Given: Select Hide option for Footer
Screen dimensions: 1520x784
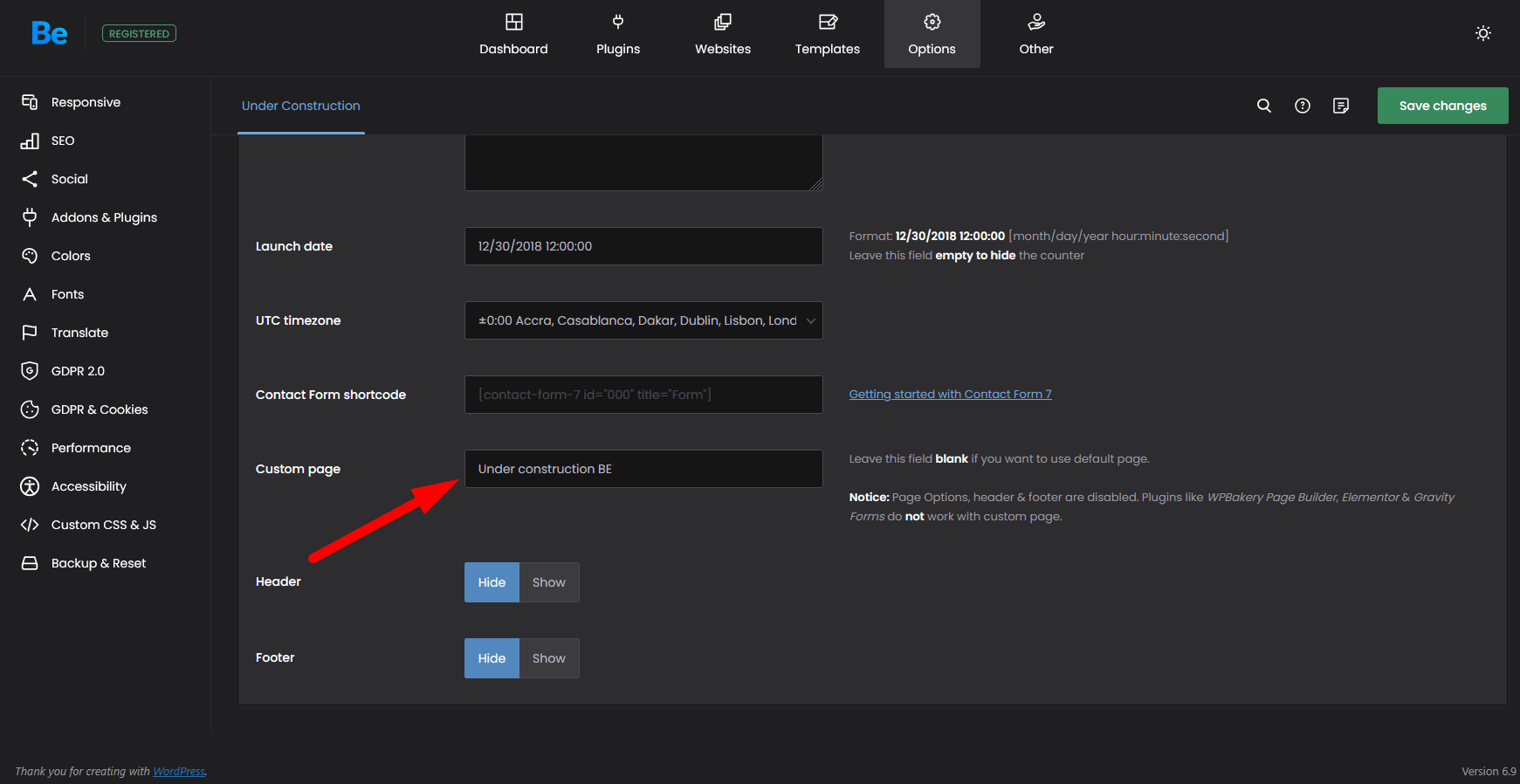Looking at the screenshot, I should [x=492, y=658].
